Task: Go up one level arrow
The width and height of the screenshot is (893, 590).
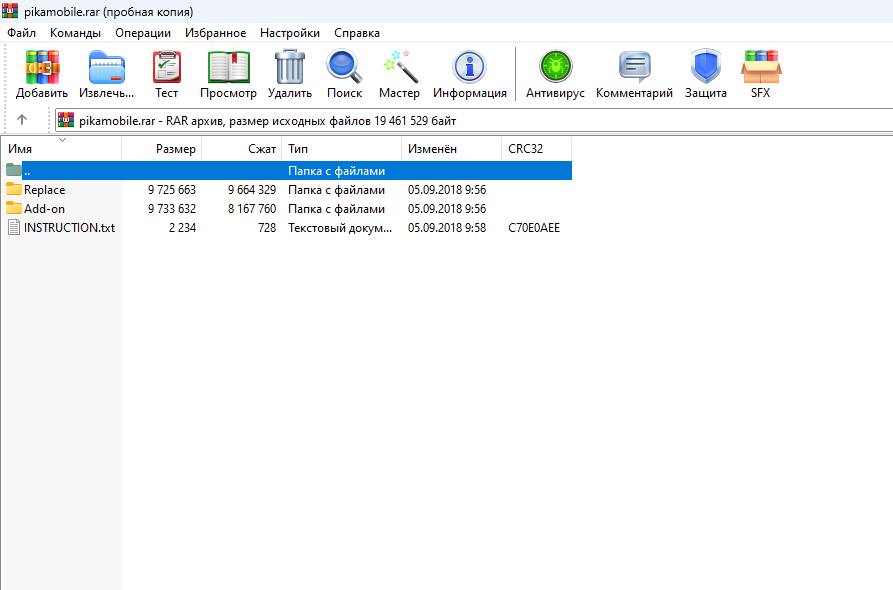Action: pyautogui.click(x=22, y=120)
